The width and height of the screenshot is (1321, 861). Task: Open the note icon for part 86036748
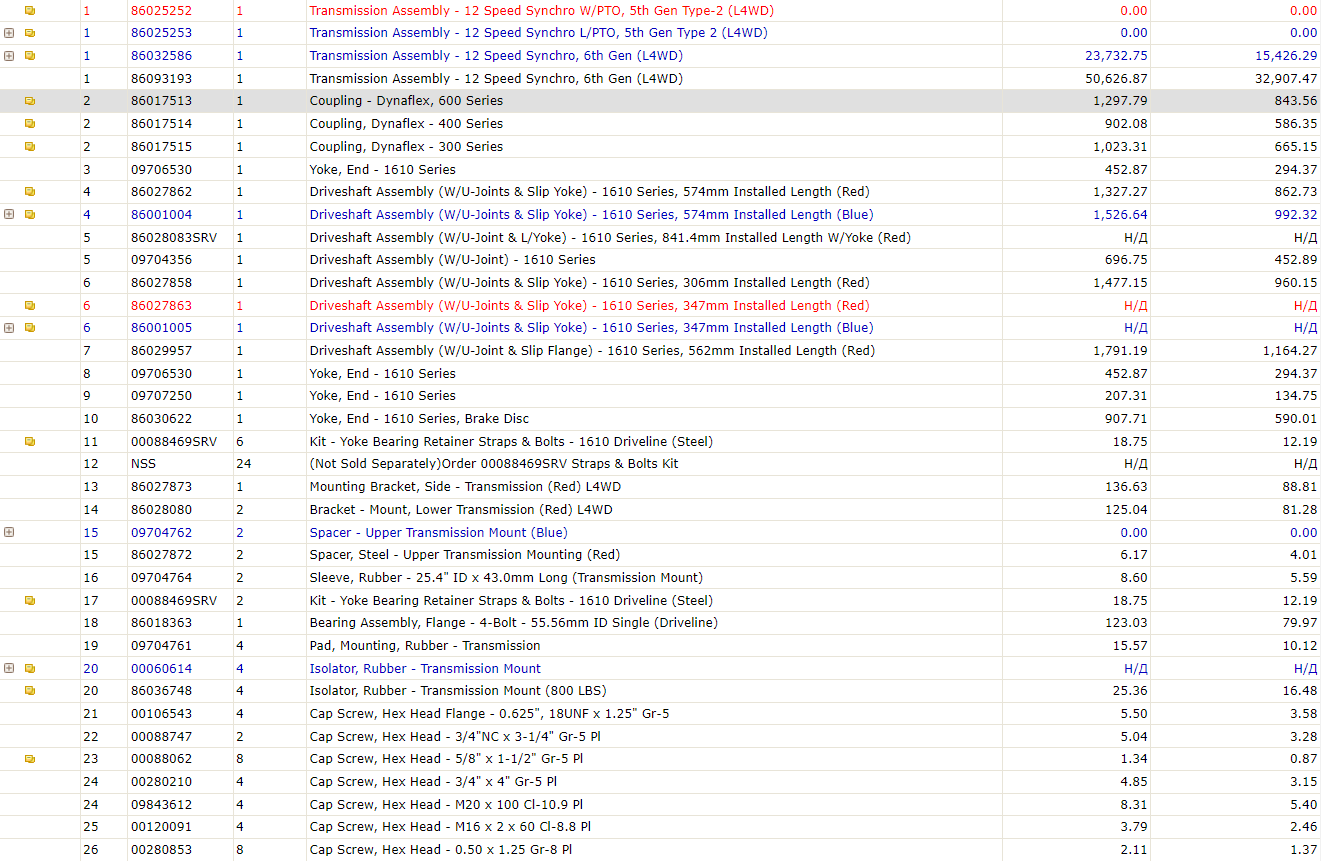(x=30, y=691)
